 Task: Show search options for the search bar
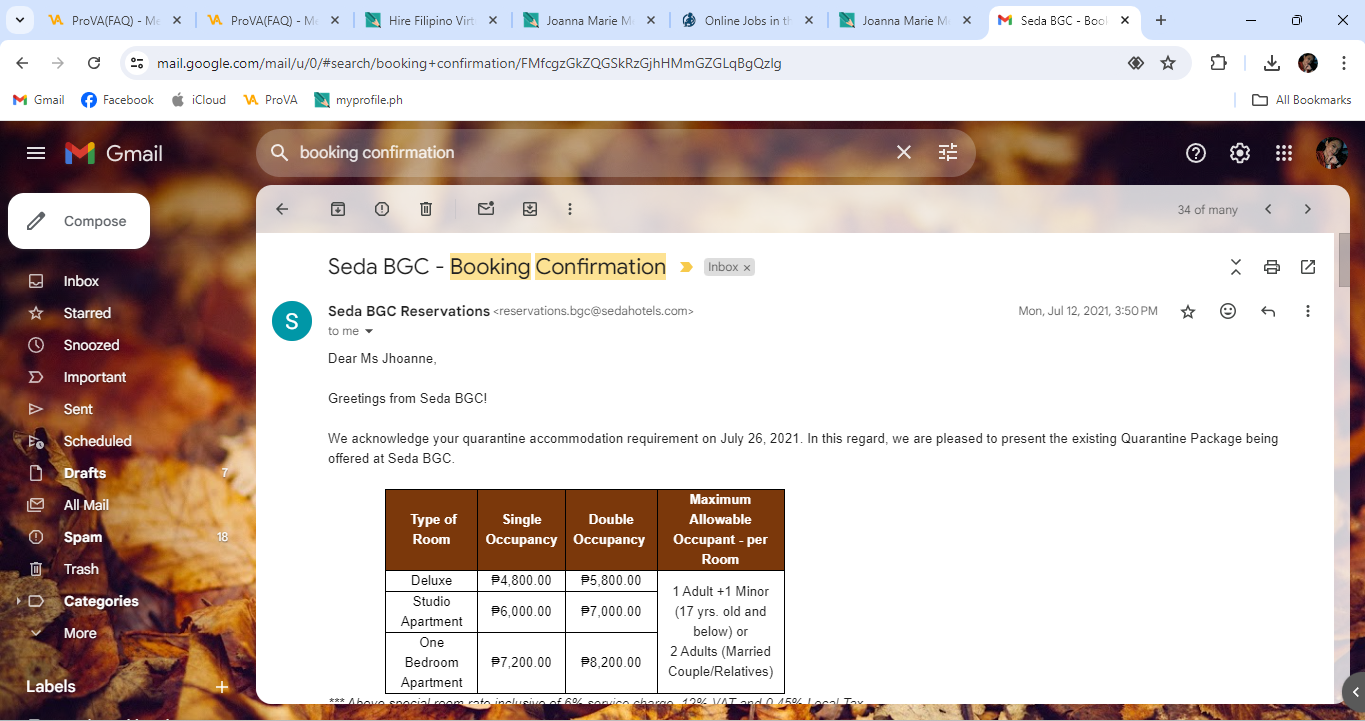(947, 153)
